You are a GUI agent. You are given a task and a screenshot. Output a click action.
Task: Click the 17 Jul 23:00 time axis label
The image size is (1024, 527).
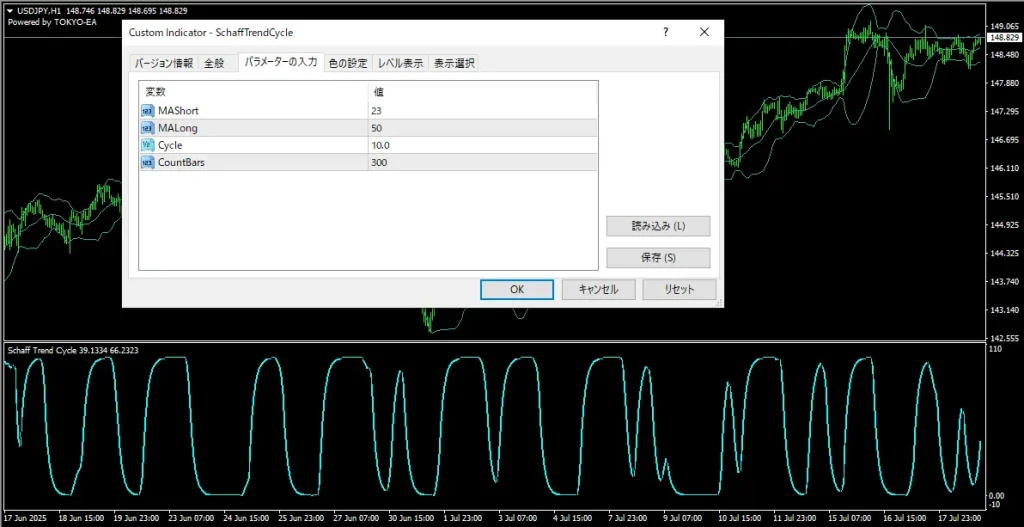[x=959, y=517]
